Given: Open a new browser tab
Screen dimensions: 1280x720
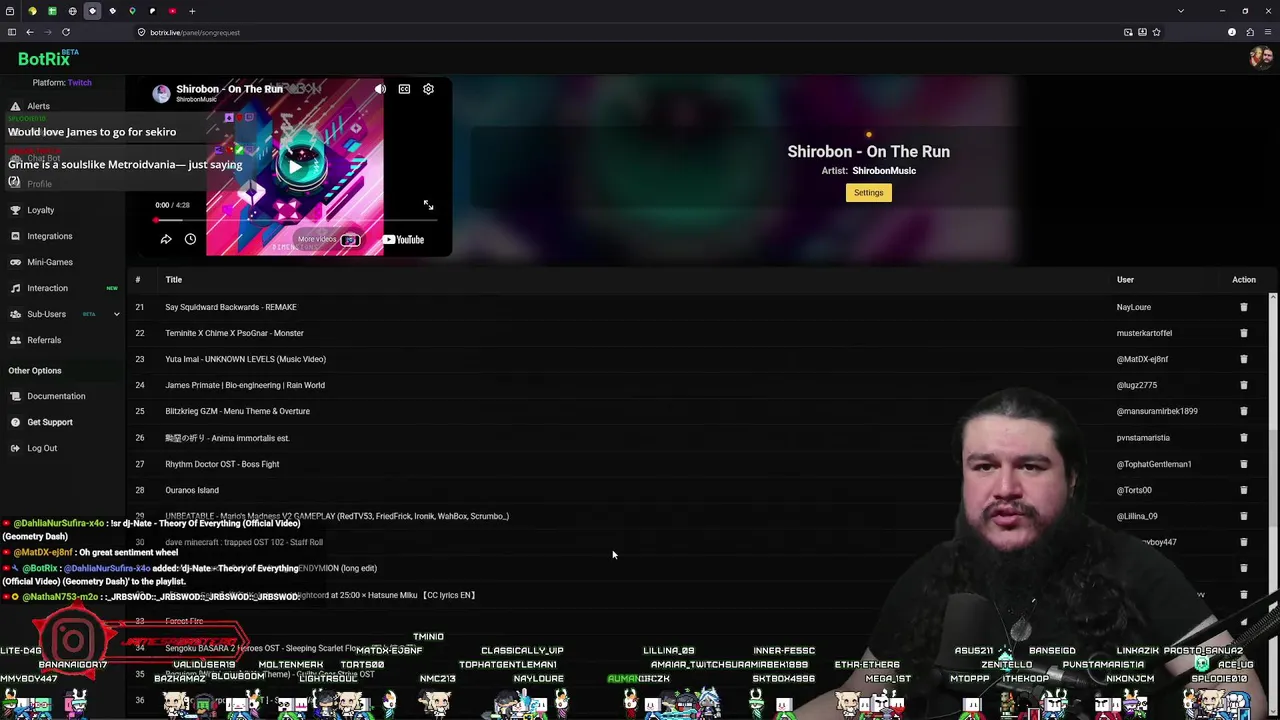Looking at the screenshot, I should click(x=192, y=11).
